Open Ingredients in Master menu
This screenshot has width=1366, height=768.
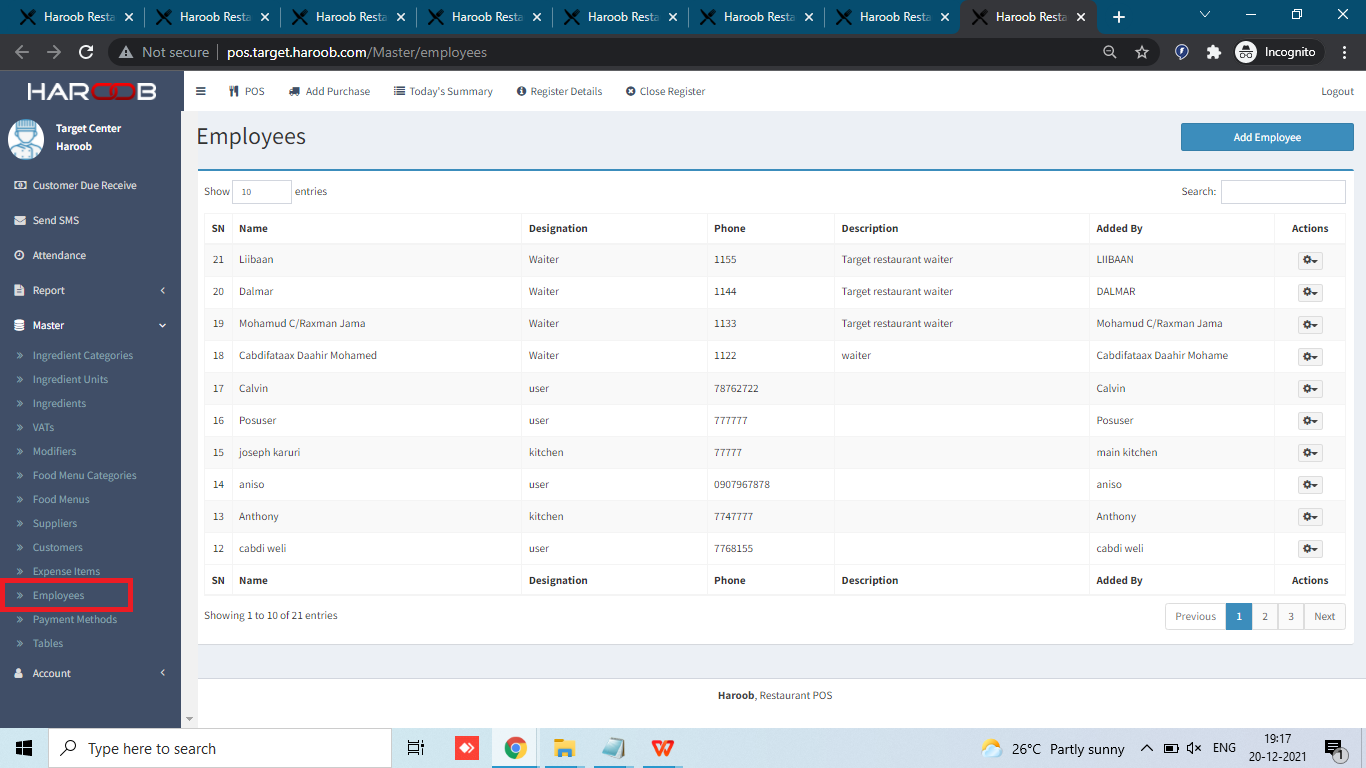coord(59,403)
